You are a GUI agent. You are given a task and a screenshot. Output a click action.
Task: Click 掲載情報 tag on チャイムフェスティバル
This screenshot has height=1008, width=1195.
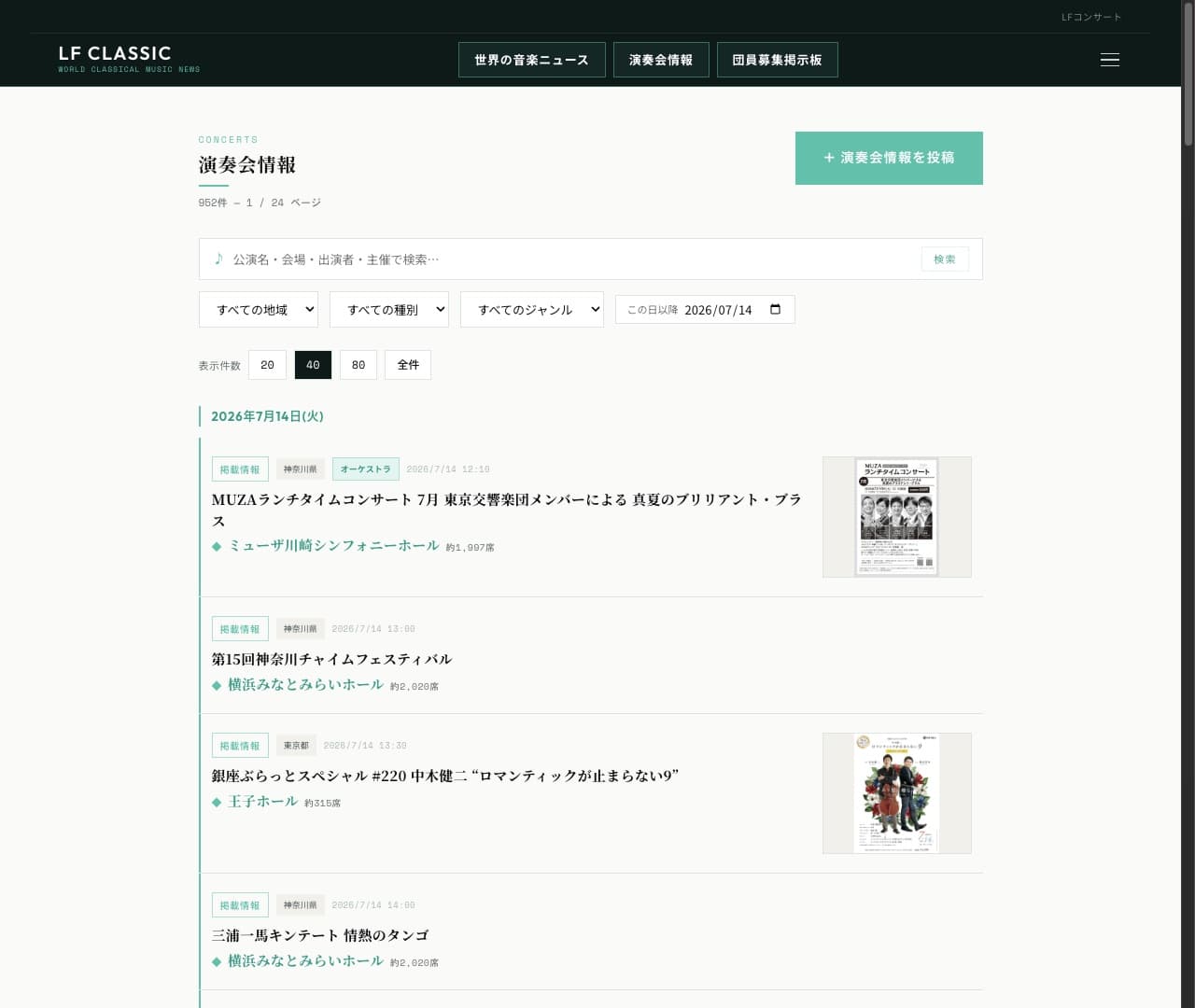pyautogui.click(x=240, y=629)
